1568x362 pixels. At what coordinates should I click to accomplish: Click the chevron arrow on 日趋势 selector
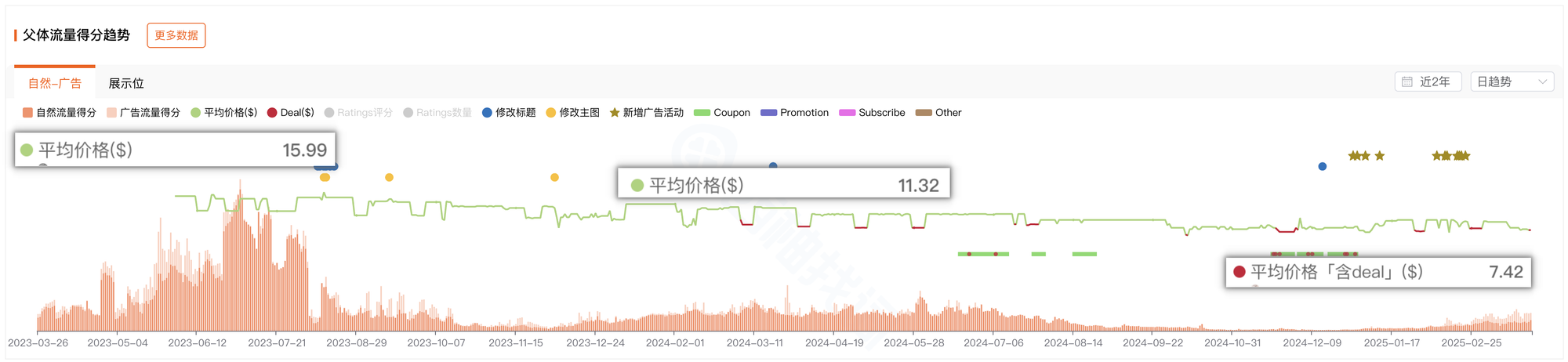(1542, 82)
